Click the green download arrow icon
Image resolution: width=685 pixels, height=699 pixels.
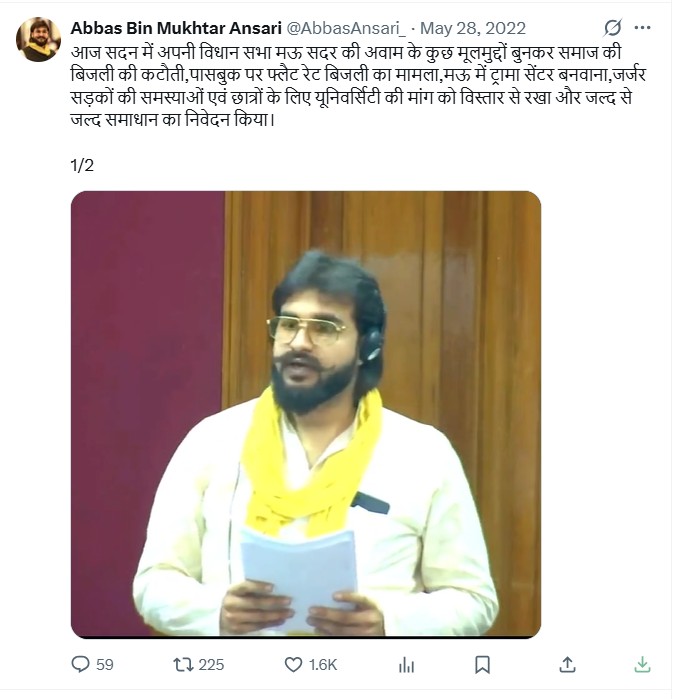pos(642,664)
